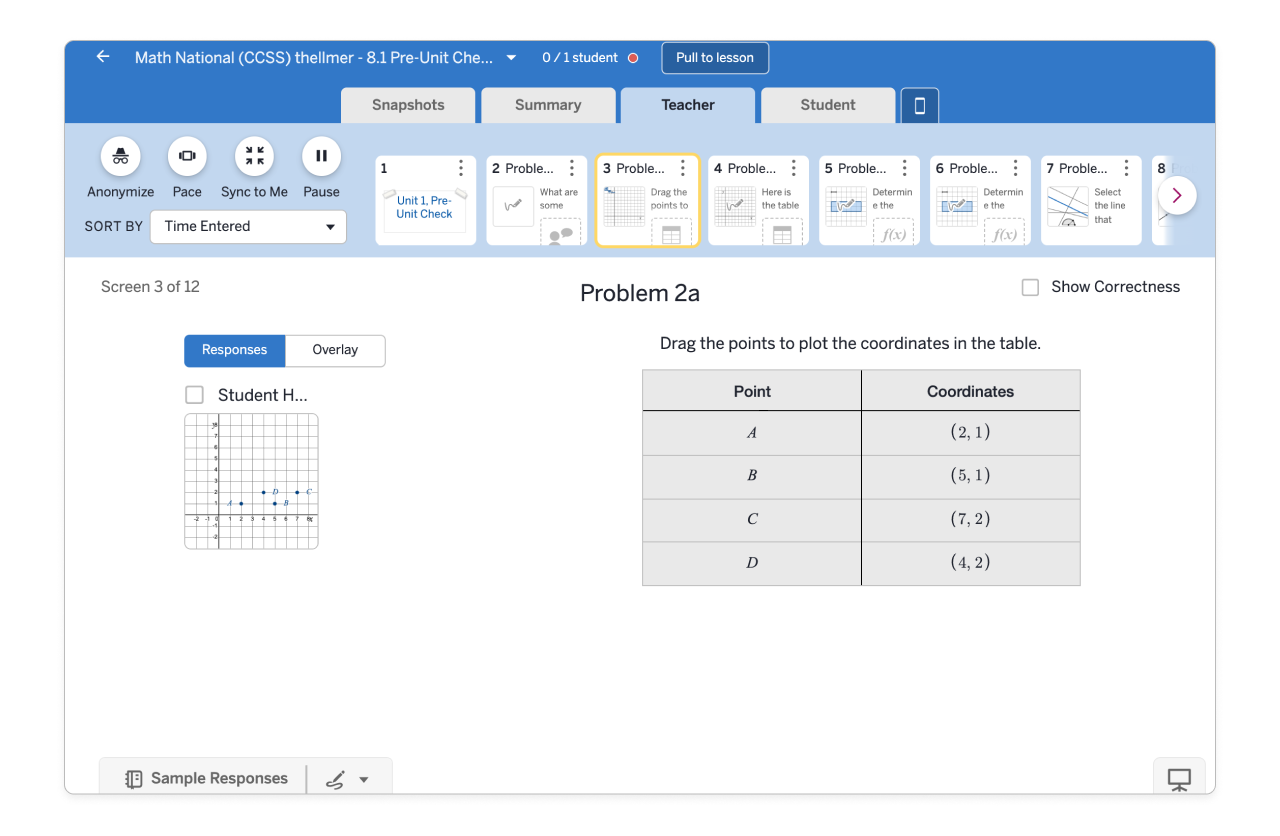Switch to the Summary tab
This screenshot has height=836, width=1280.
(547, 105)
